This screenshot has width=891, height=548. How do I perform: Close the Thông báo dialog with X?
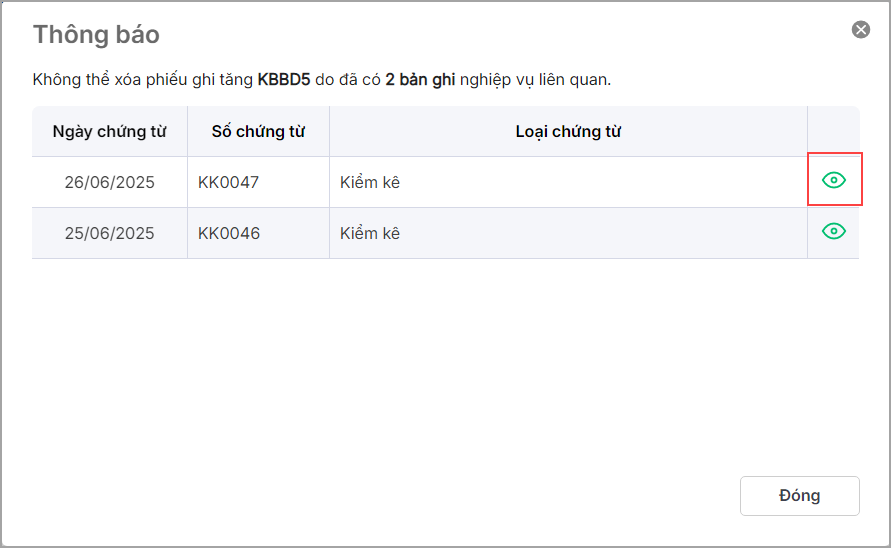pyautogui.click(x=860, y=30)
